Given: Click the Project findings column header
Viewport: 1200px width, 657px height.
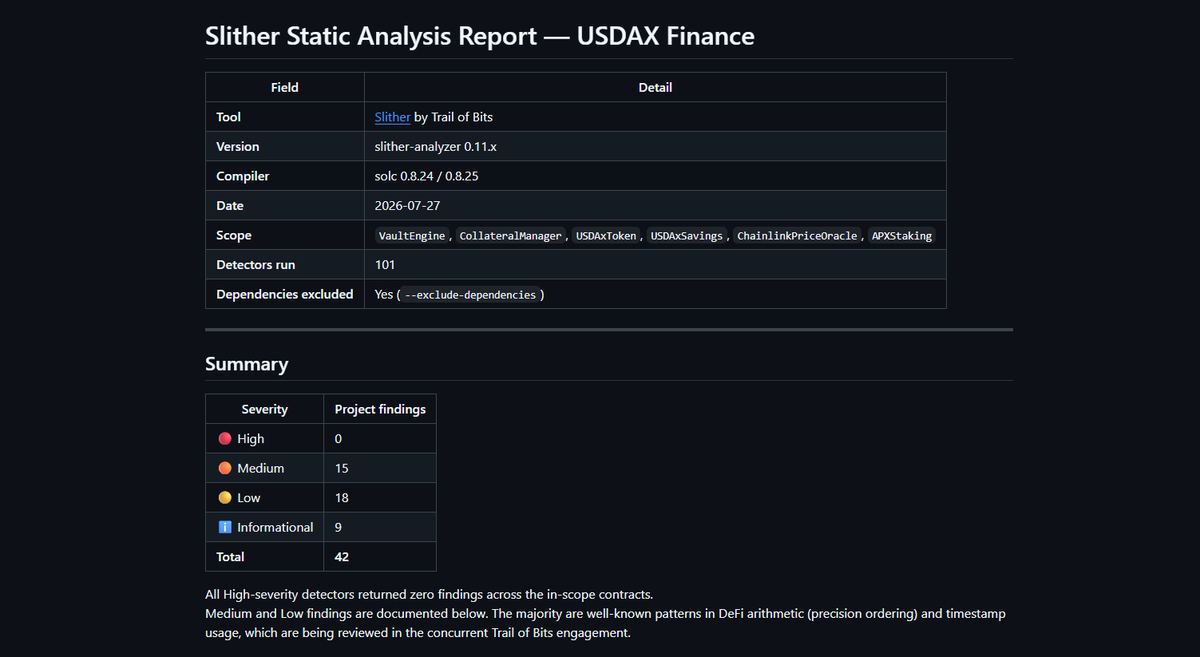Looking at the screenshot, I should point(380,409).
